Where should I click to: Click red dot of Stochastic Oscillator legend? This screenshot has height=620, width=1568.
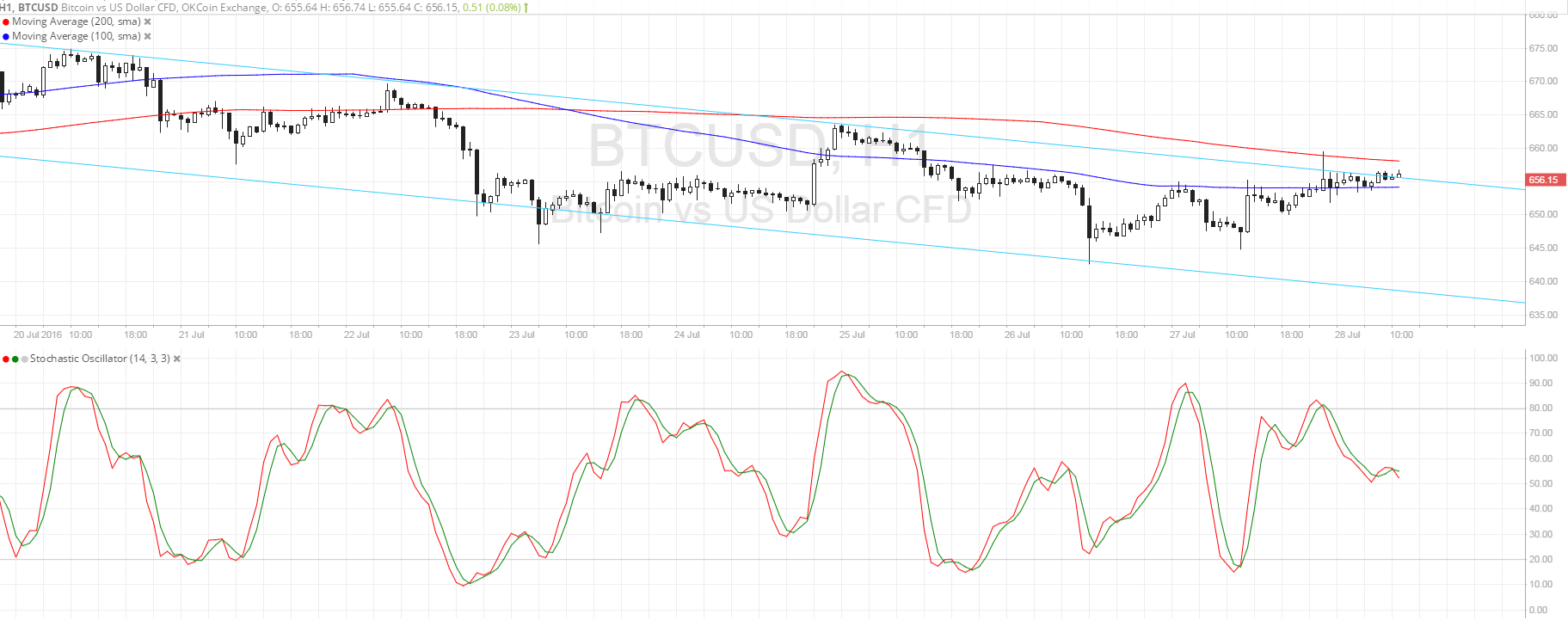tap(6, 359)
